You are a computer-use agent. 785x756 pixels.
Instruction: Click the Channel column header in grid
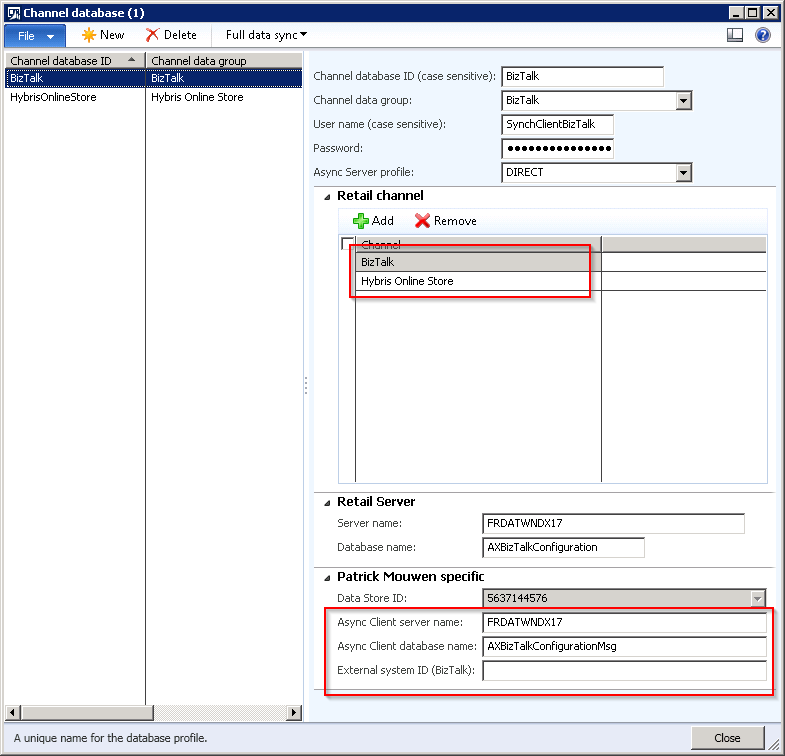coord(478,244)
